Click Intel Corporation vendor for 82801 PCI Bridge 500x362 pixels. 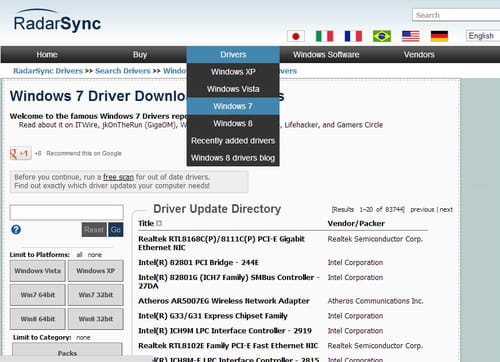click(355, 262)
